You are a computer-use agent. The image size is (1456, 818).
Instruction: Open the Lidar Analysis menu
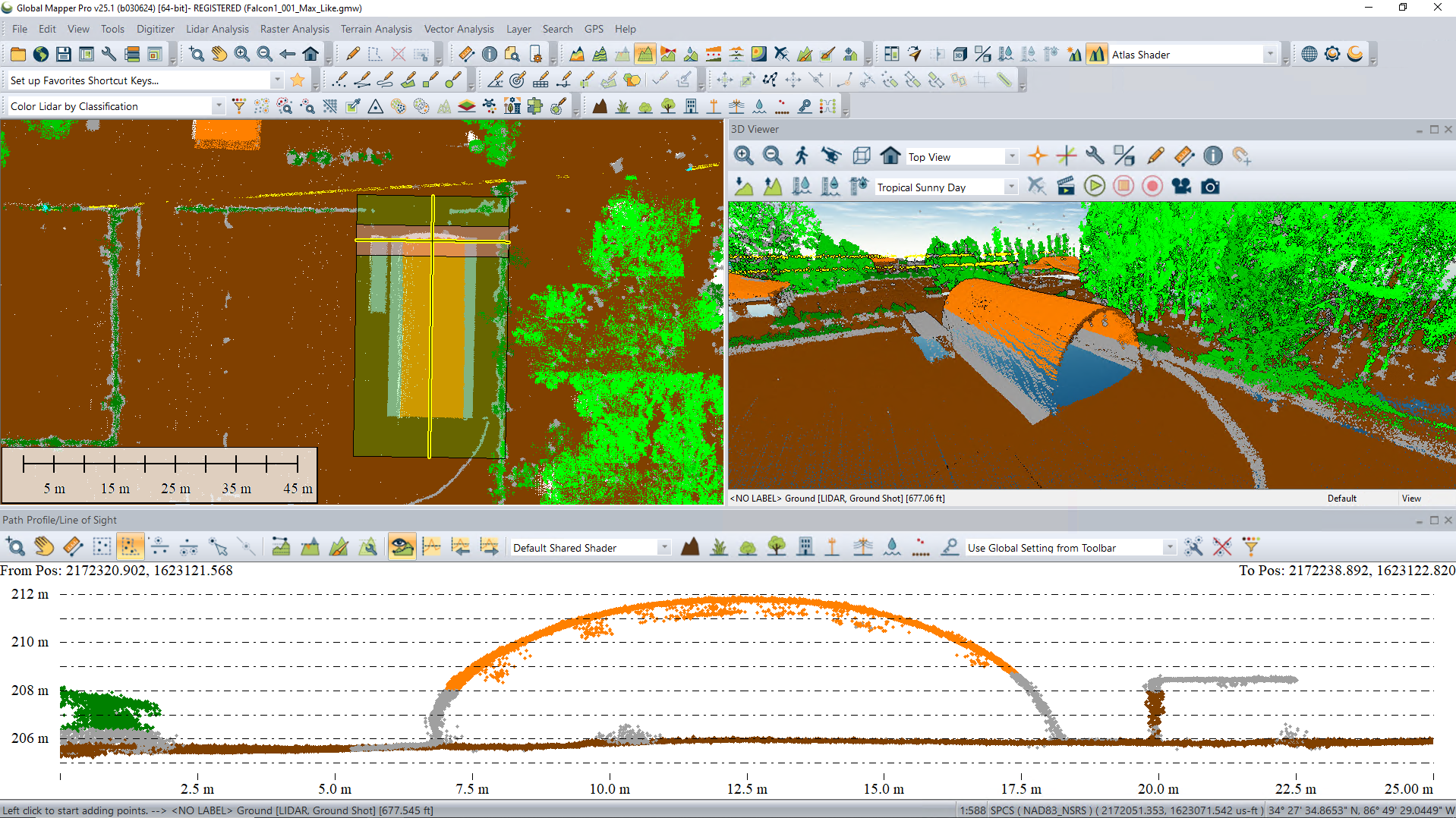pos(217,29)
